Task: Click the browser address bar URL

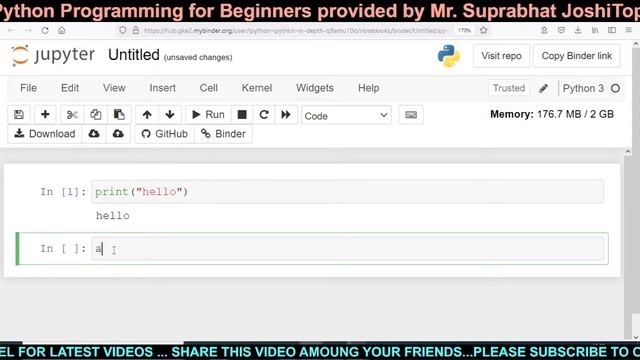Action: (x=296, y=31)
